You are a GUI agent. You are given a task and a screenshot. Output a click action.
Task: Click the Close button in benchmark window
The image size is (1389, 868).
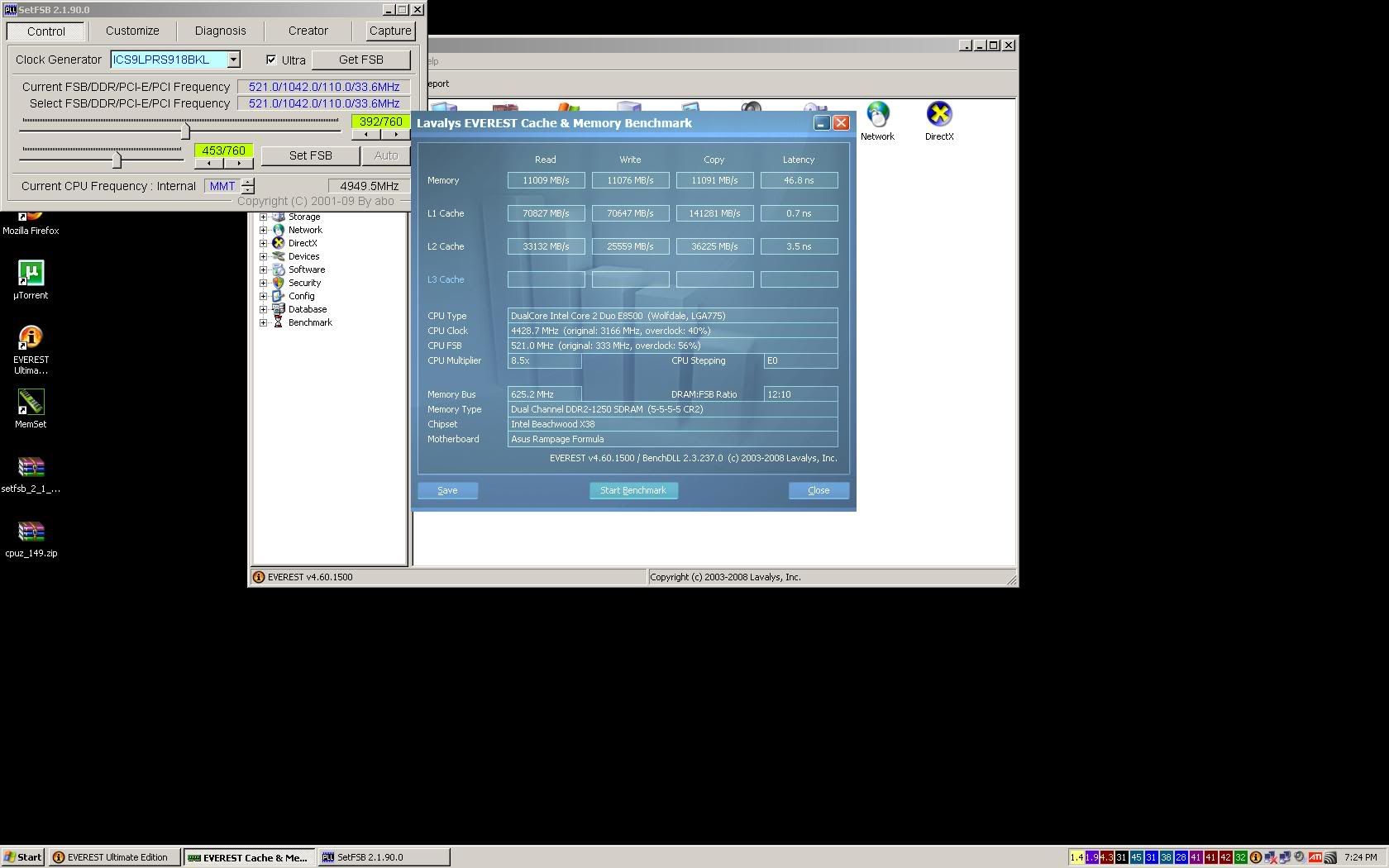[x=819, y=490]
